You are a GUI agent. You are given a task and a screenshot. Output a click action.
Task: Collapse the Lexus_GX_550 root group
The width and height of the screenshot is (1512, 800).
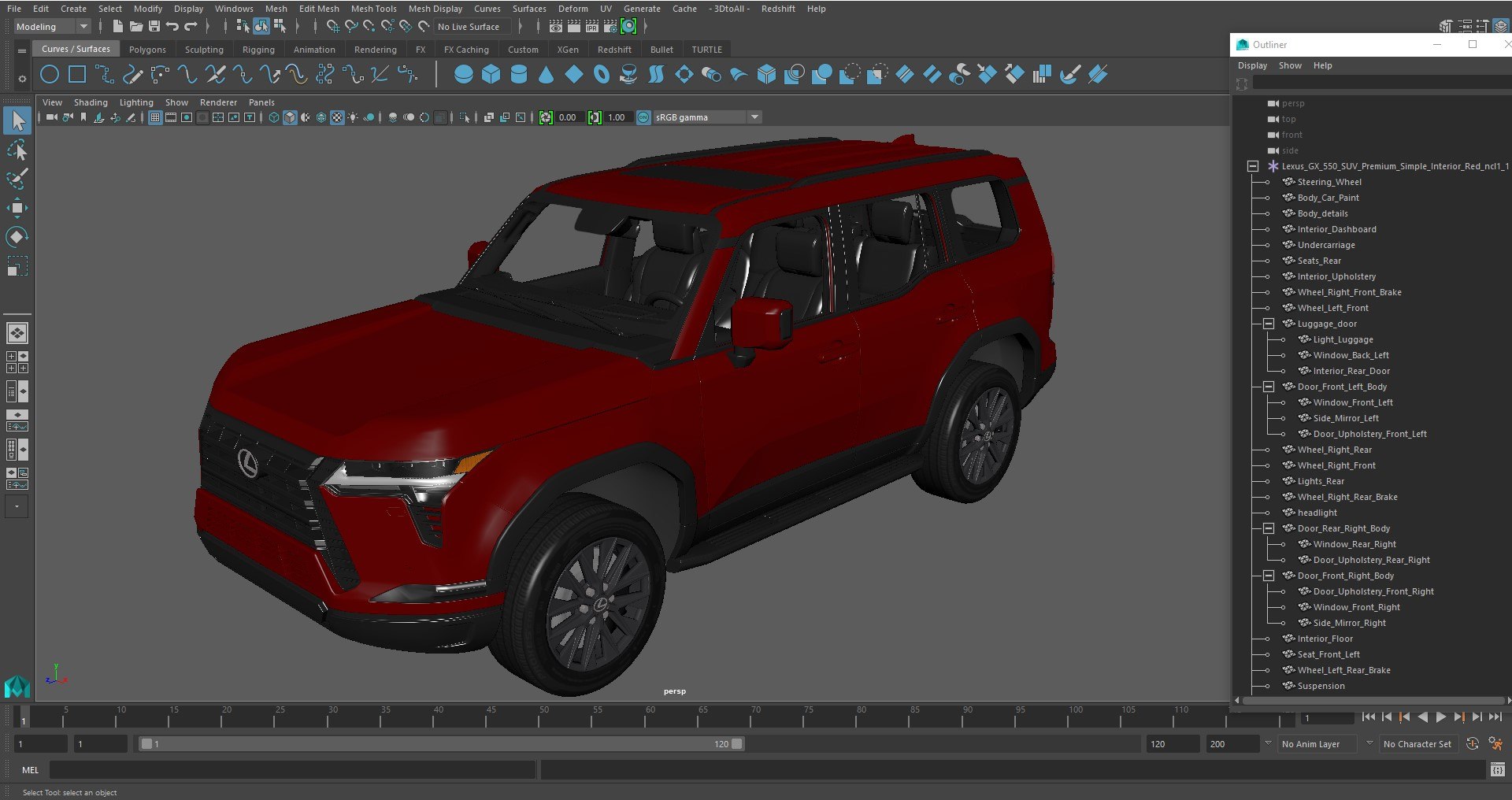tap(1253, 166)
